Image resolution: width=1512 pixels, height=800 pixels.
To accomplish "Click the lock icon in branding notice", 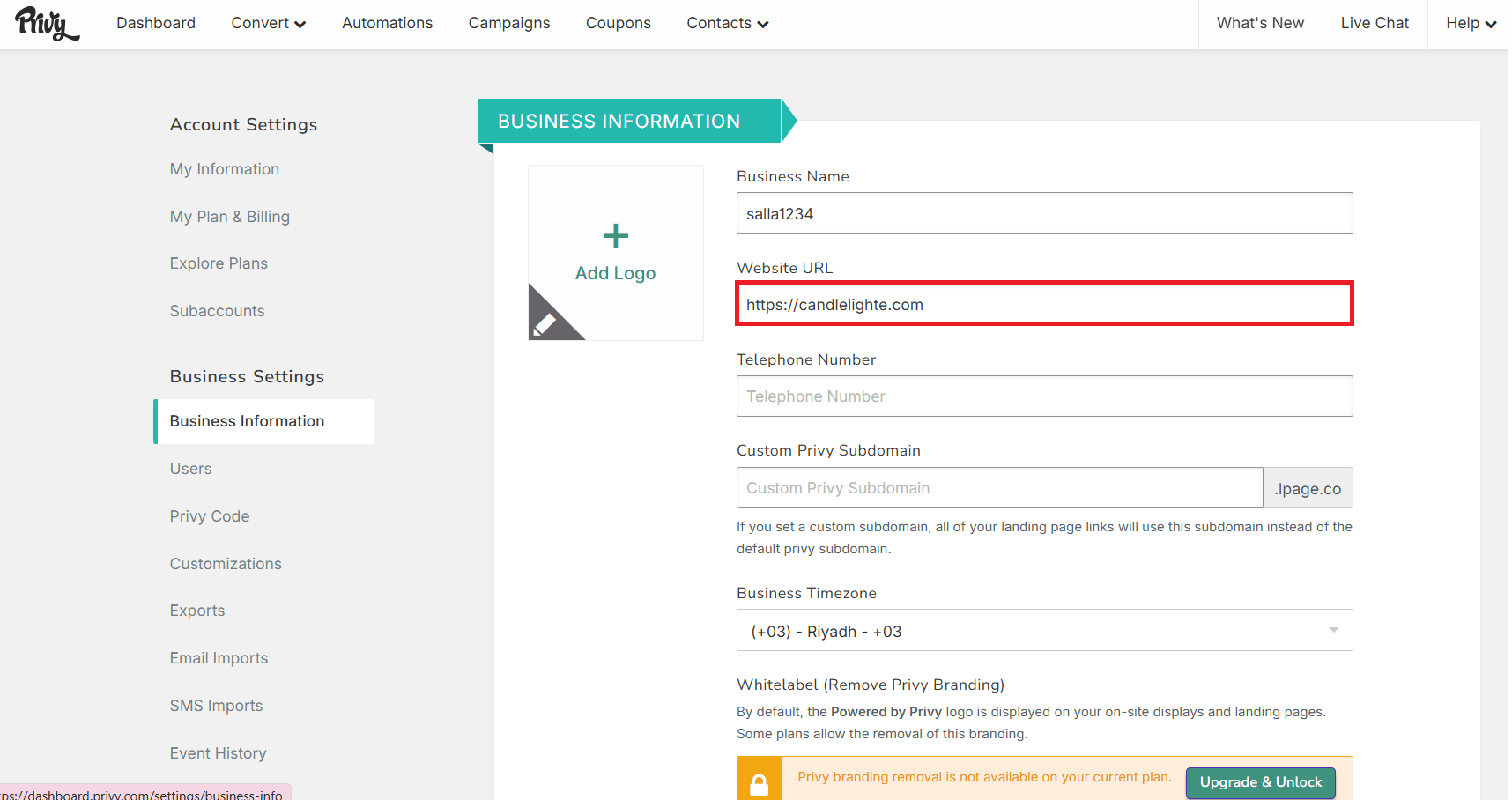I will coord(759,782).
